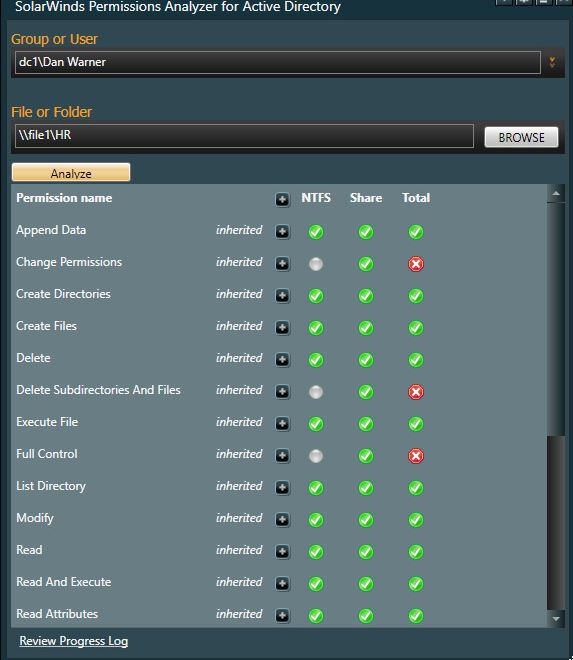This screenshot has width=573, height=660.
Task: Expand the List Directory row
Action: [x=283, y=487]
